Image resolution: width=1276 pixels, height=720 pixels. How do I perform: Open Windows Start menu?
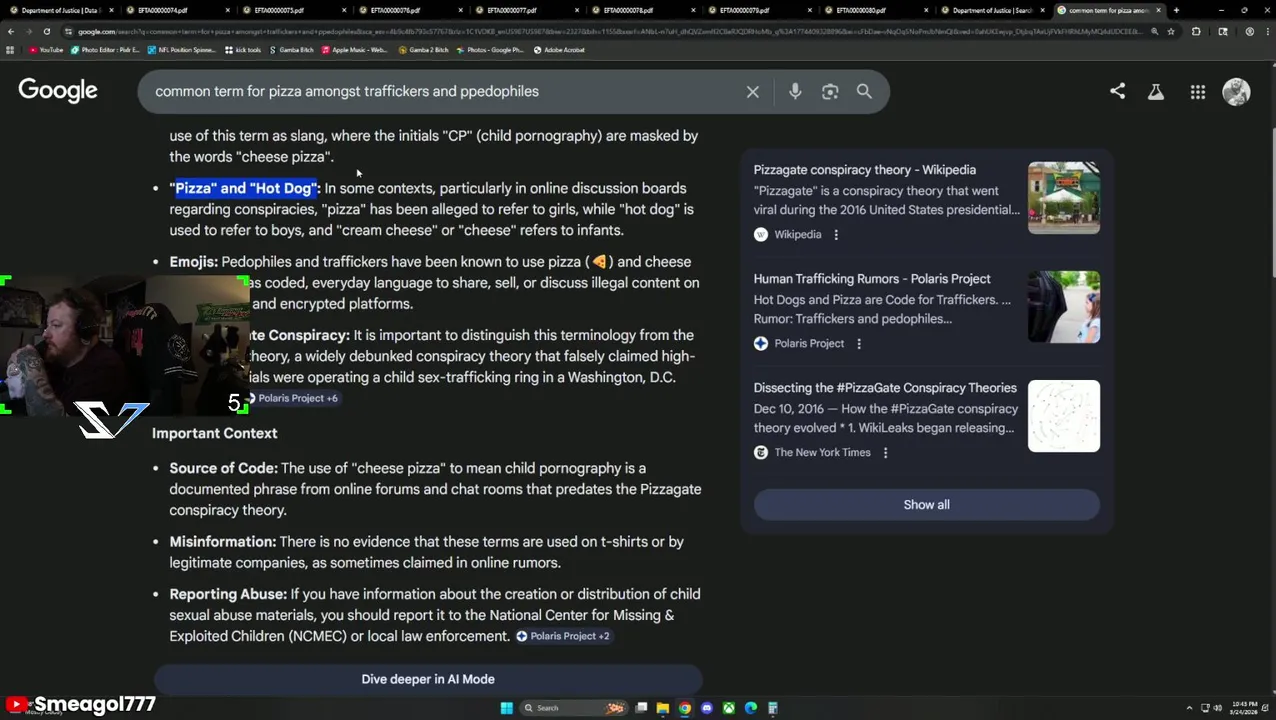(506, 708)
